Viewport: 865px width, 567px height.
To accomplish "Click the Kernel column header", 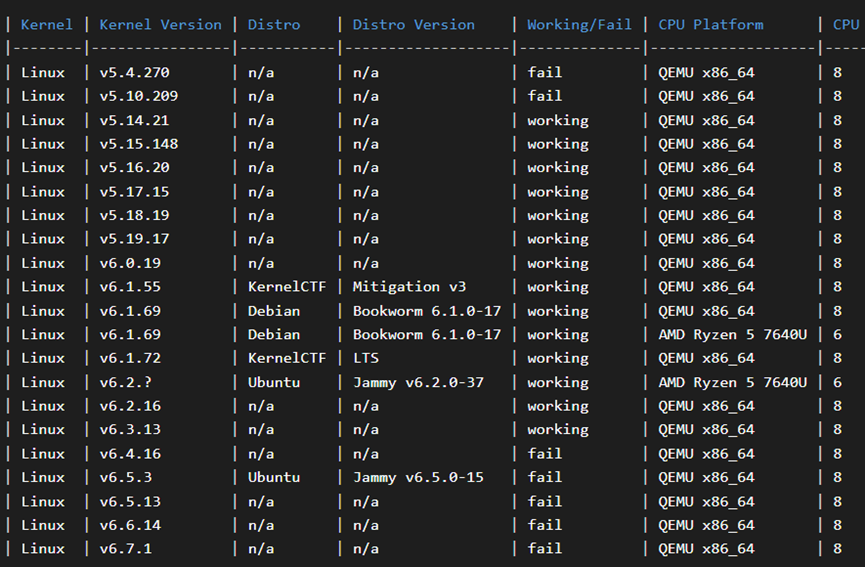I will [47, 24].
